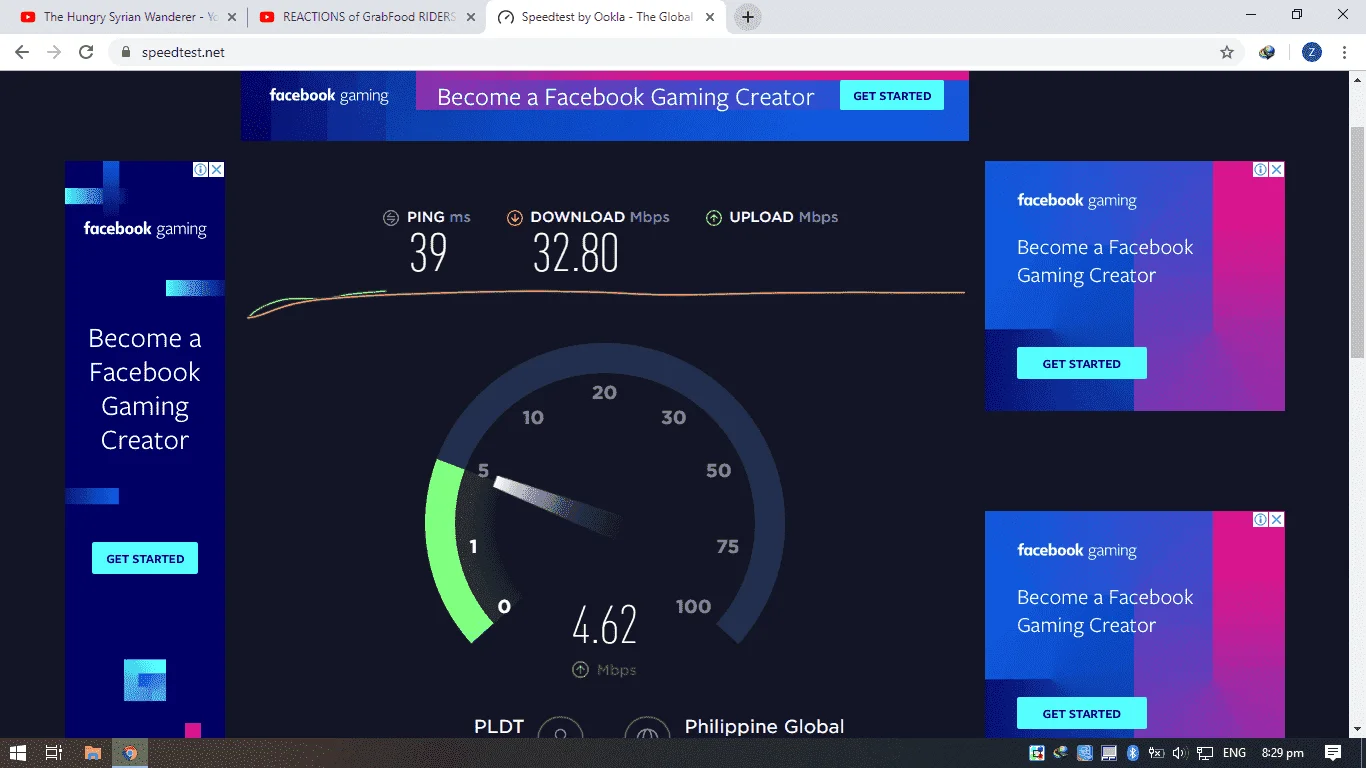Open the Windows Start menu

tap(17, 753)
